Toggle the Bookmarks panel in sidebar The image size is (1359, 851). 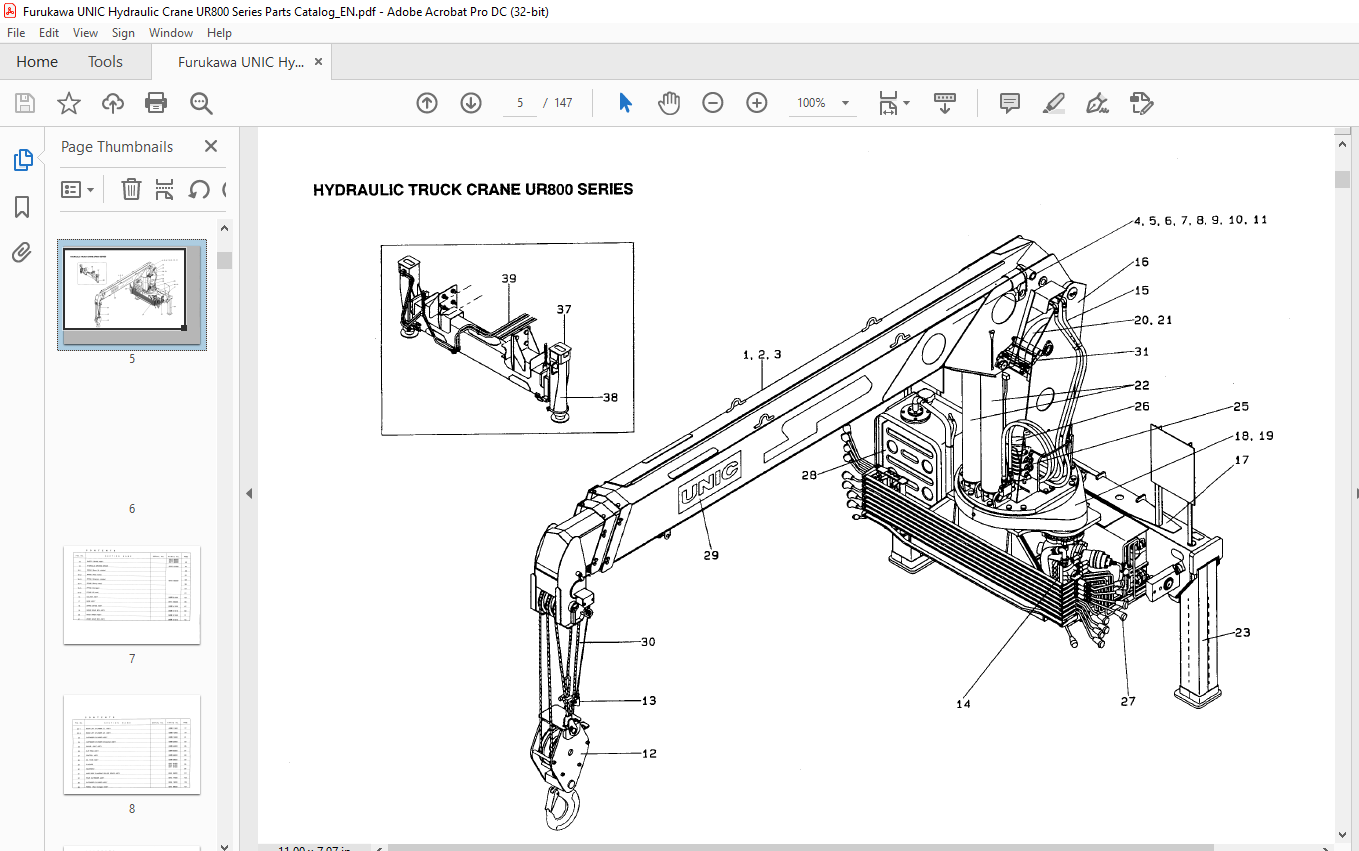click(x=22, y=207)
